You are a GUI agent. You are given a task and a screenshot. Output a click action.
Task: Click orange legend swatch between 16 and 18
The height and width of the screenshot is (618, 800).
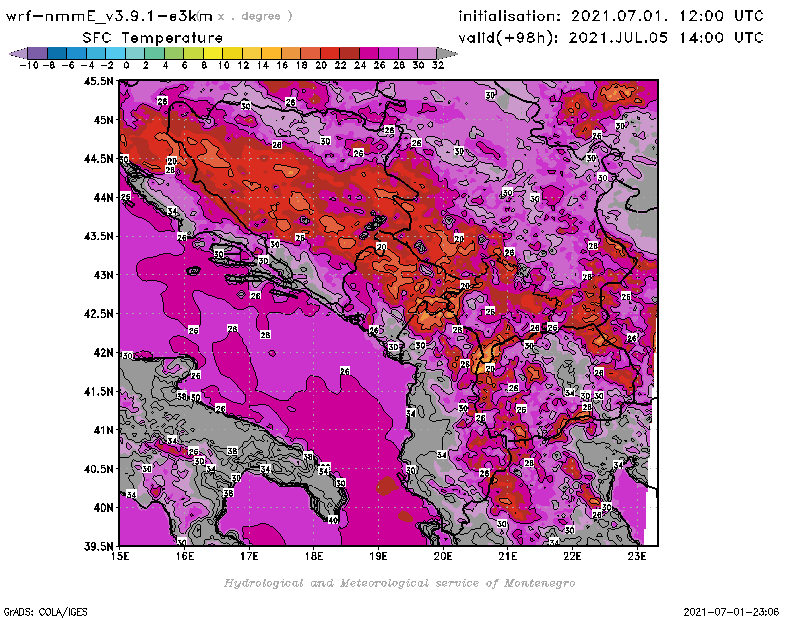(291, 53)
